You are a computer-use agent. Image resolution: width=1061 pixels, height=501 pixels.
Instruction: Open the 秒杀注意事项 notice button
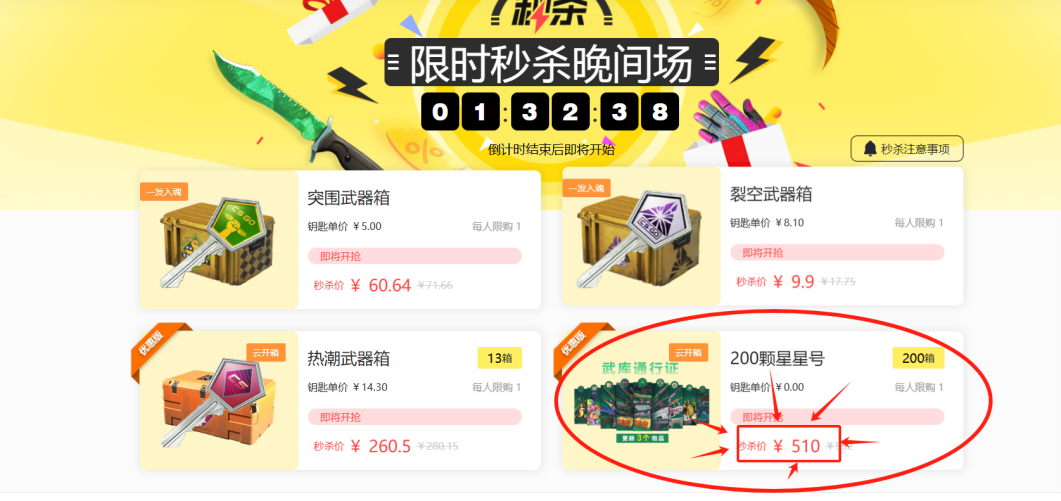pos(907,149)
